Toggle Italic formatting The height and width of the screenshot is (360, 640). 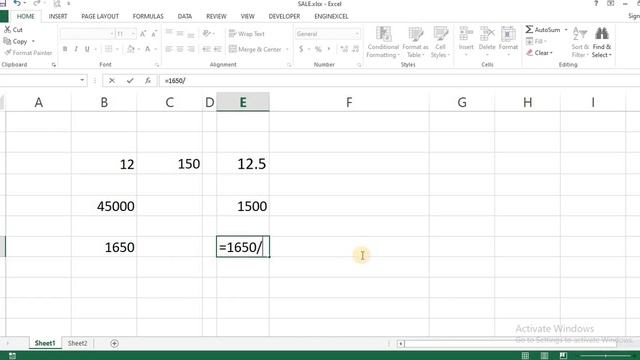click(x=76, y=49)
